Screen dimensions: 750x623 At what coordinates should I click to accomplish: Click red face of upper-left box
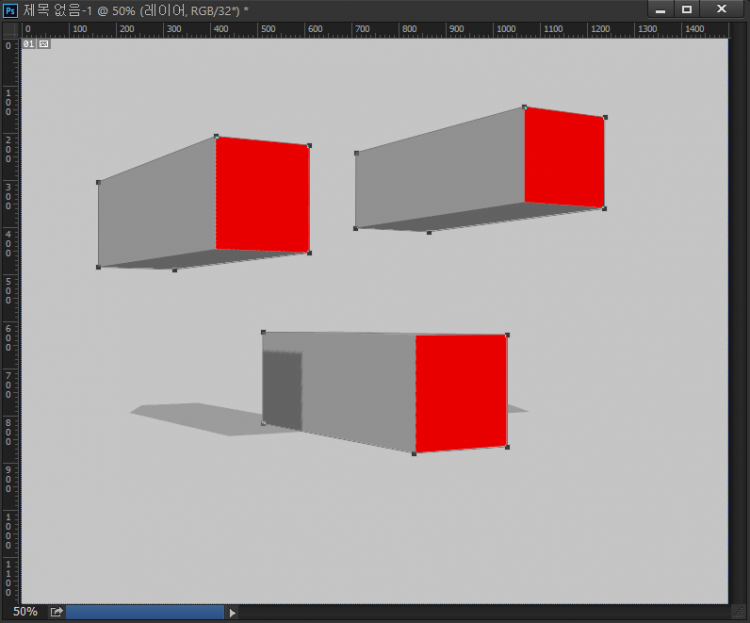click(262, 195)
